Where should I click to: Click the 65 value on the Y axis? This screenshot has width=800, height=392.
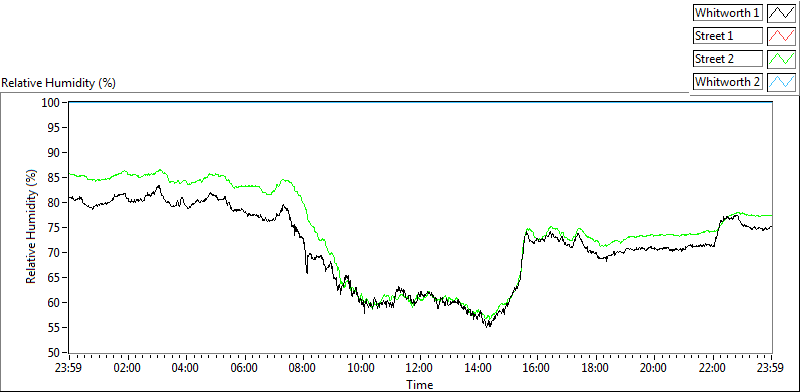54,278
